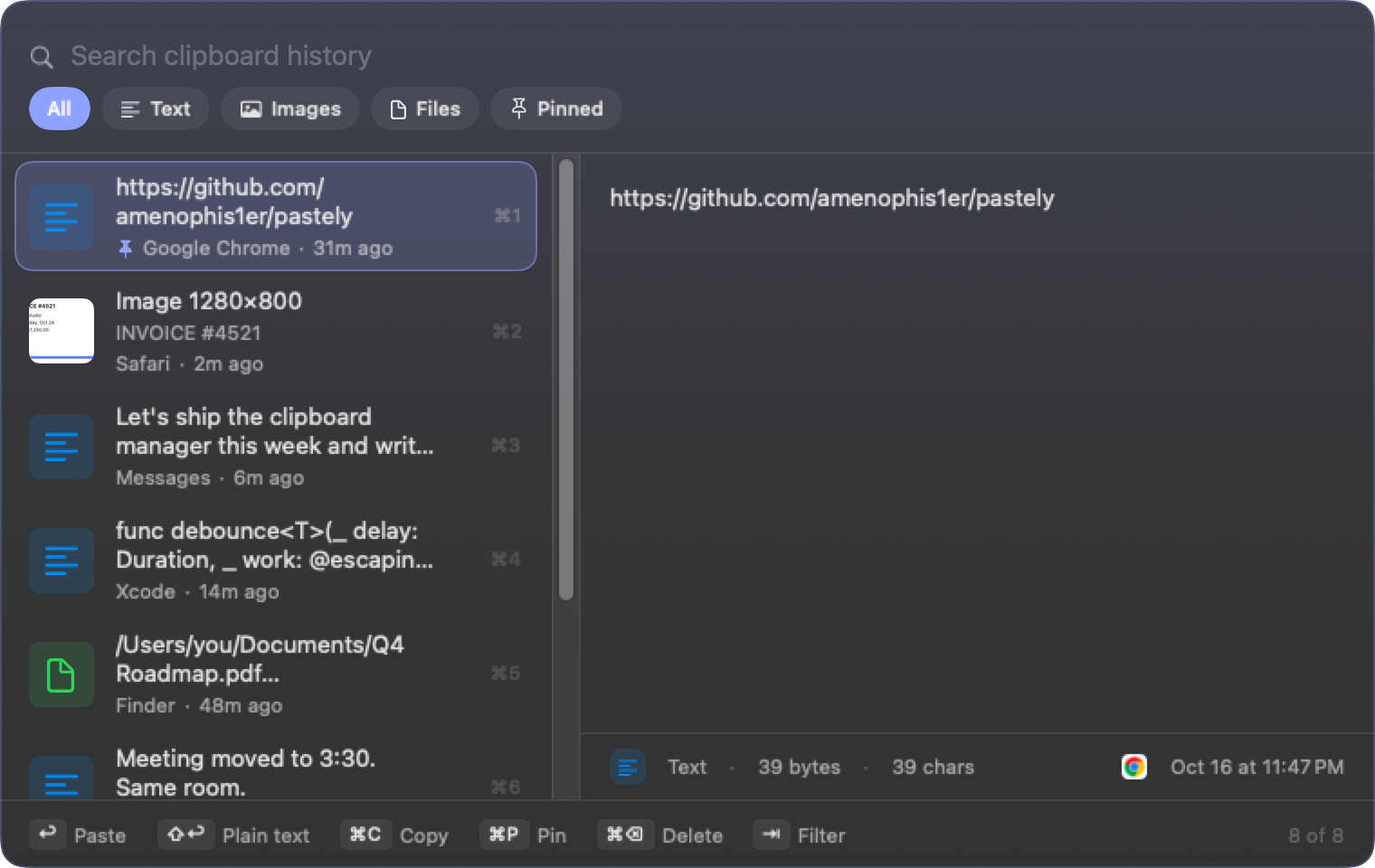
Task: Click the ⌘C Copy button
Action: coord(395,835)
